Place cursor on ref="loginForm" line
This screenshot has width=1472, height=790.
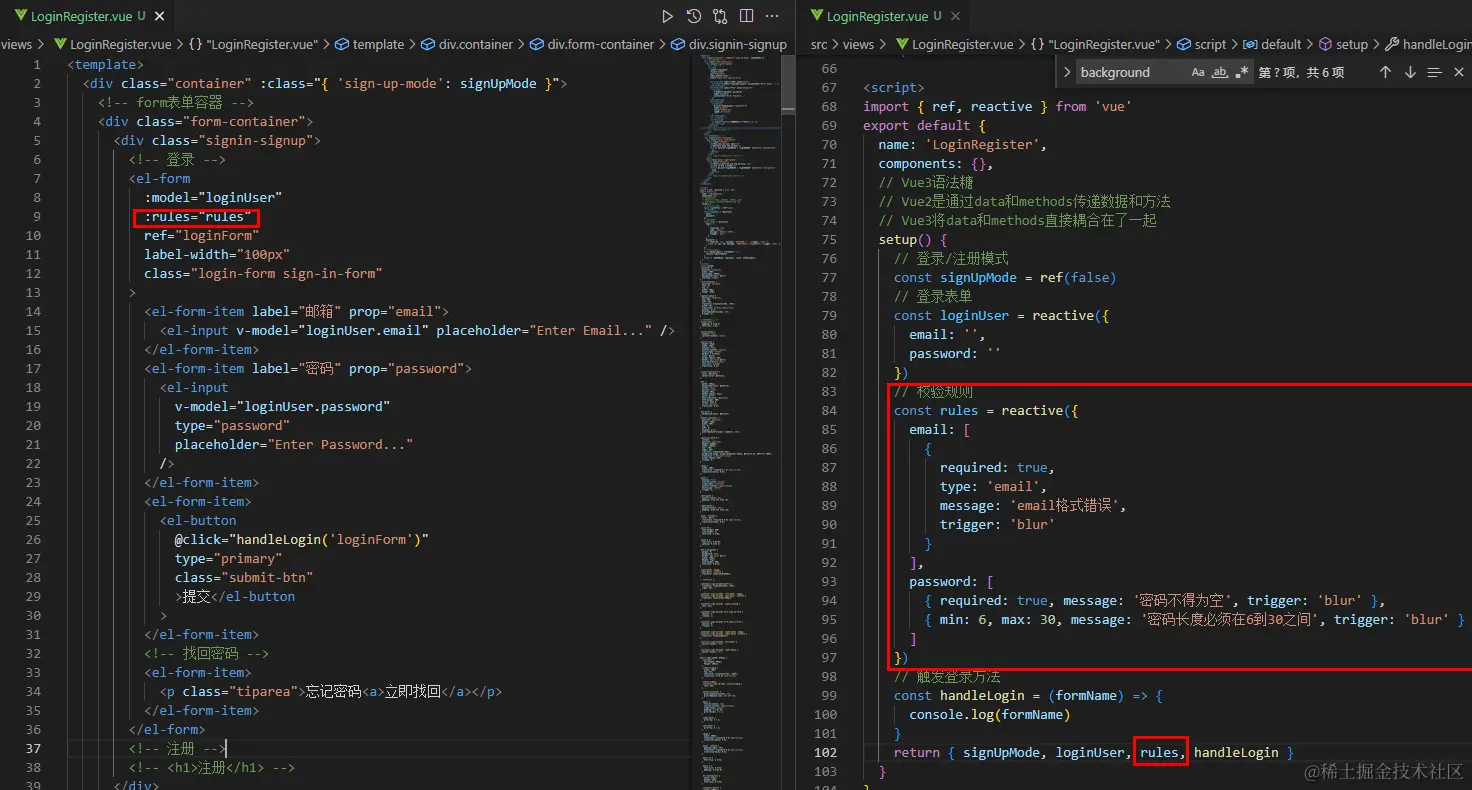tap(201, 235)
